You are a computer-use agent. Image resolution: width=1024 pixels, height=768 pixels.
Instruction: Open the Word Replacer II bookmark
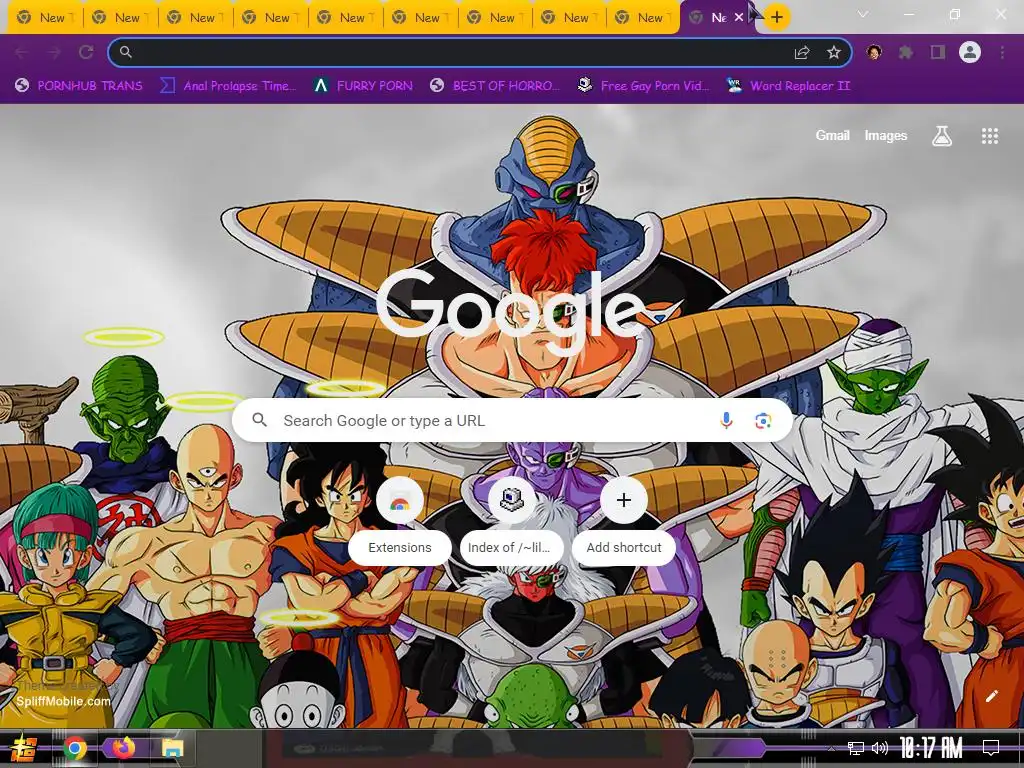[788, 86]
